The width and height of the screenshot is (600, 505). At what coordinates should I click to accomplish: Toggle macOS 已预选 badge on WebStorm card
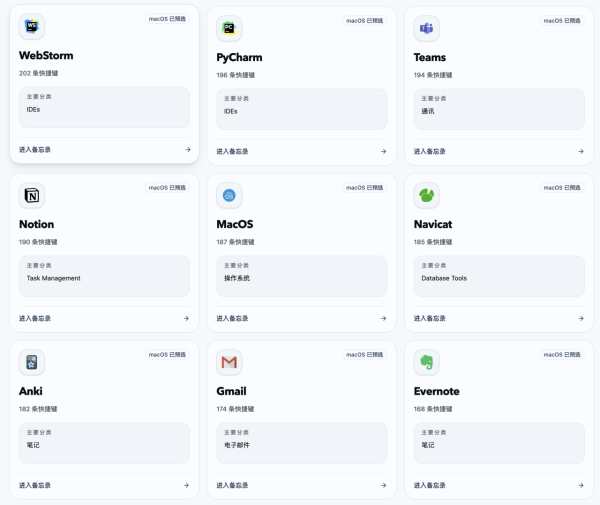[x=167, y=19]
